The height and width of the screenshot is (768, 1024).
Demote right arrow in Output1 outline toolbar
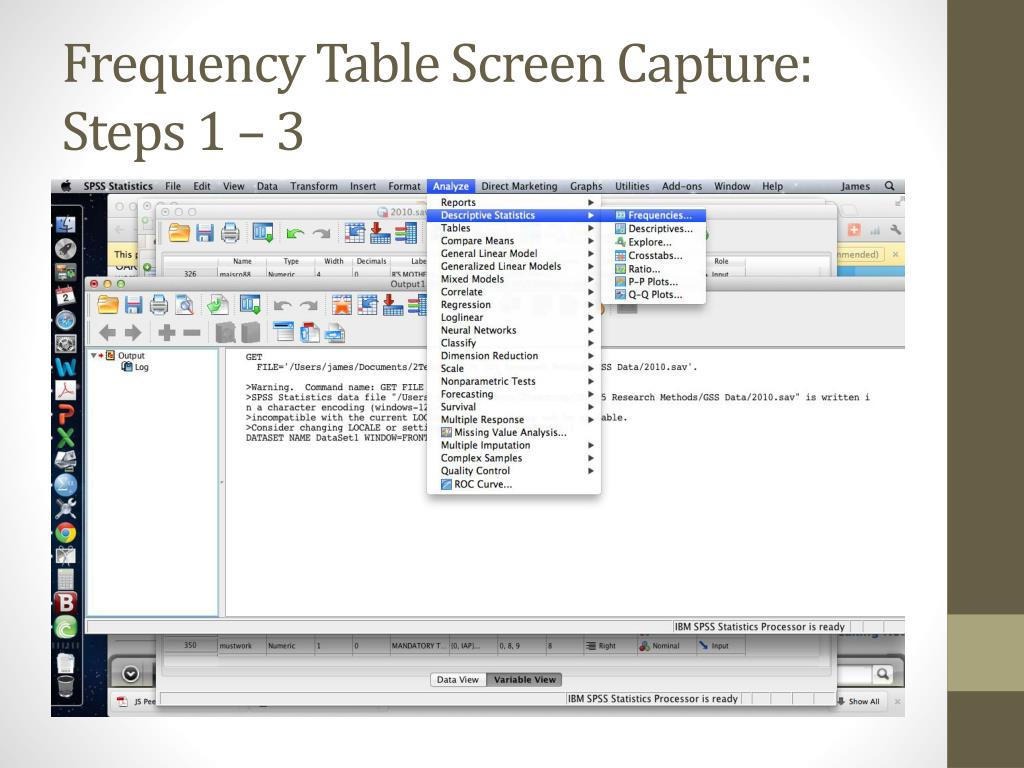[133, 333]
